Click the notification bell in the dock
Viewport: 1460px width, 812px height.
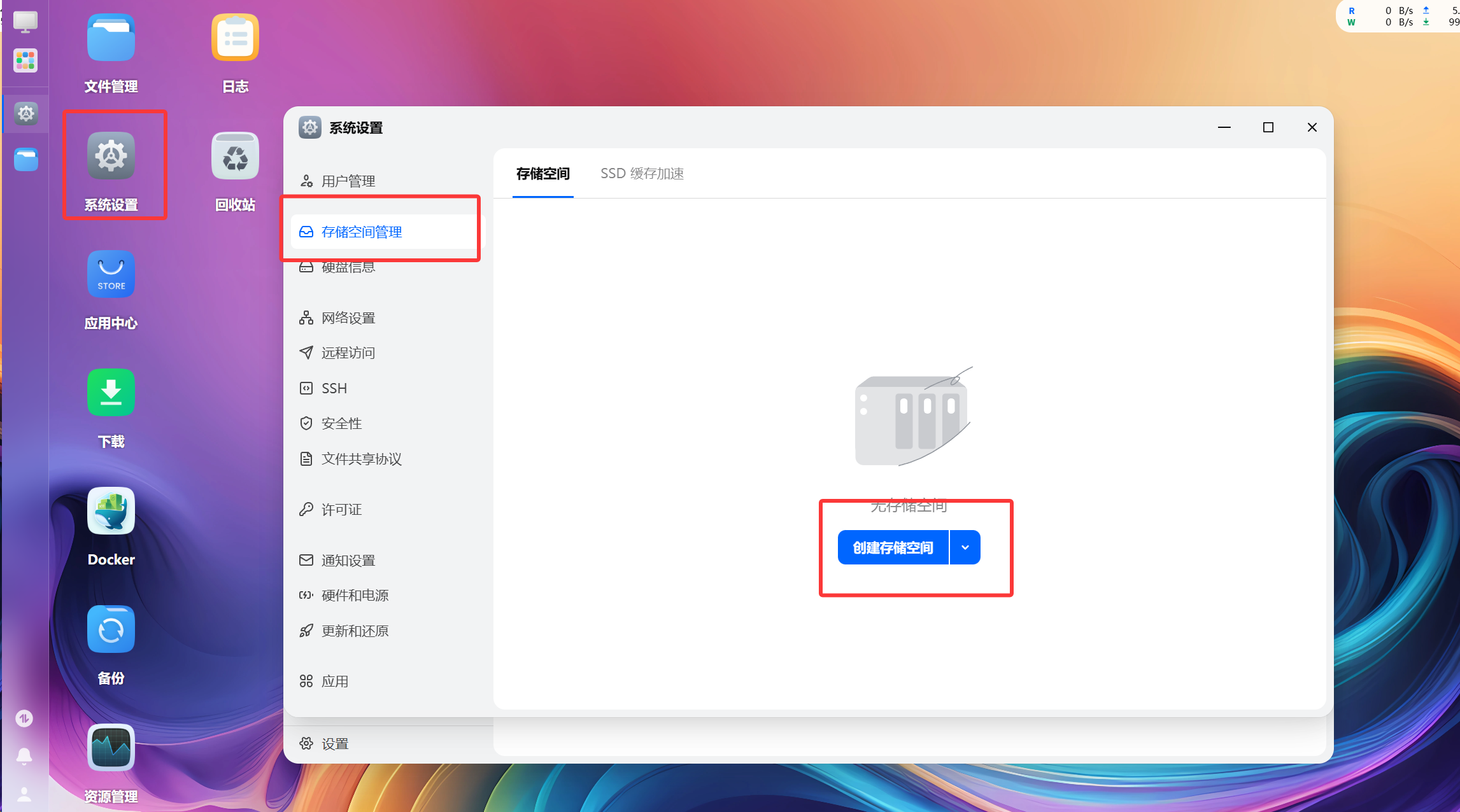coord(24,756)
